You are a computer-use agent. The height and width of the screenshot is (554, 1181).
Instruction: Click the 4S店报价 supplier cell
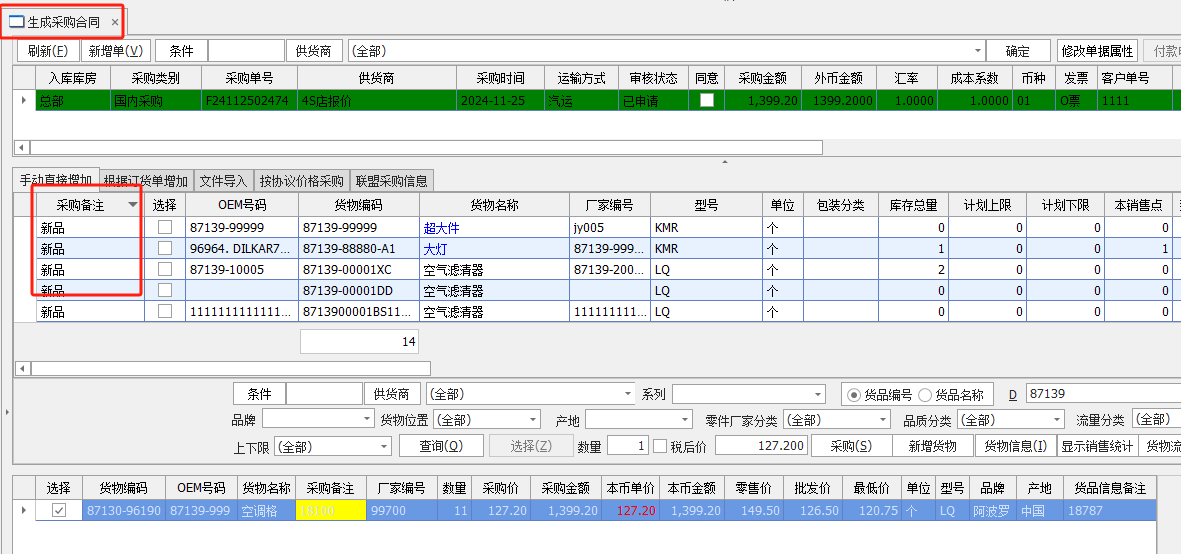coord(377,100)
